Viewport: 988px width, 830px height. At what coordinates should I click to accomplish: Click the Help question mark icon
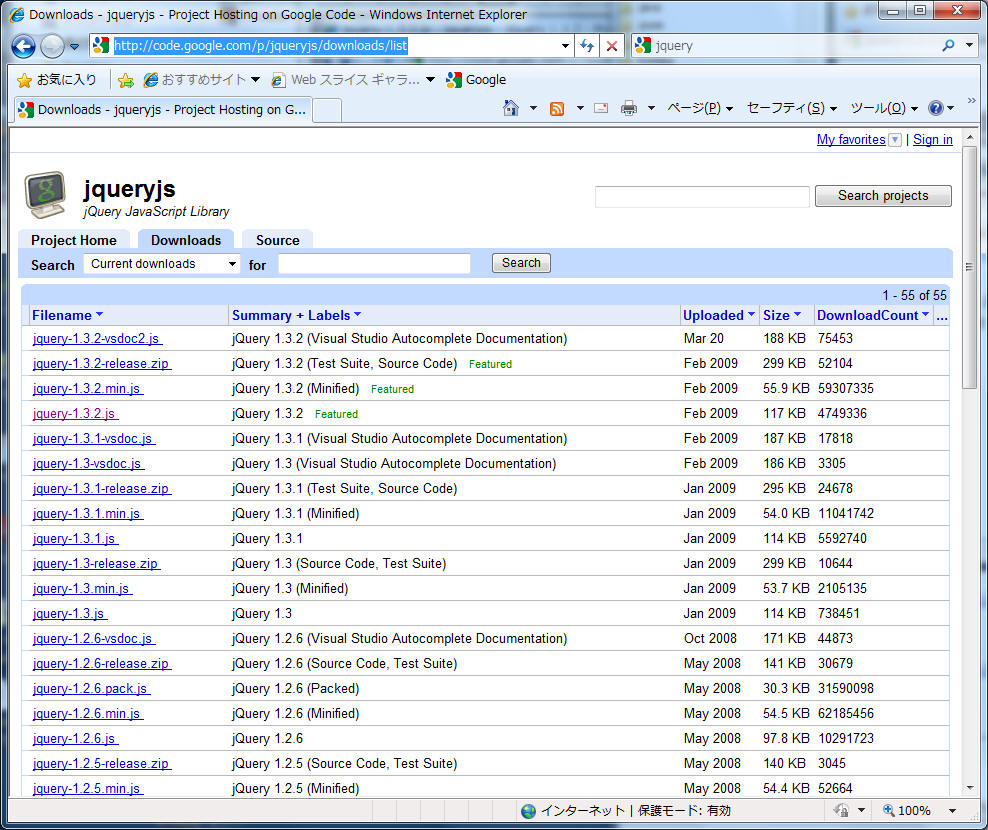[x=936, y=108]
